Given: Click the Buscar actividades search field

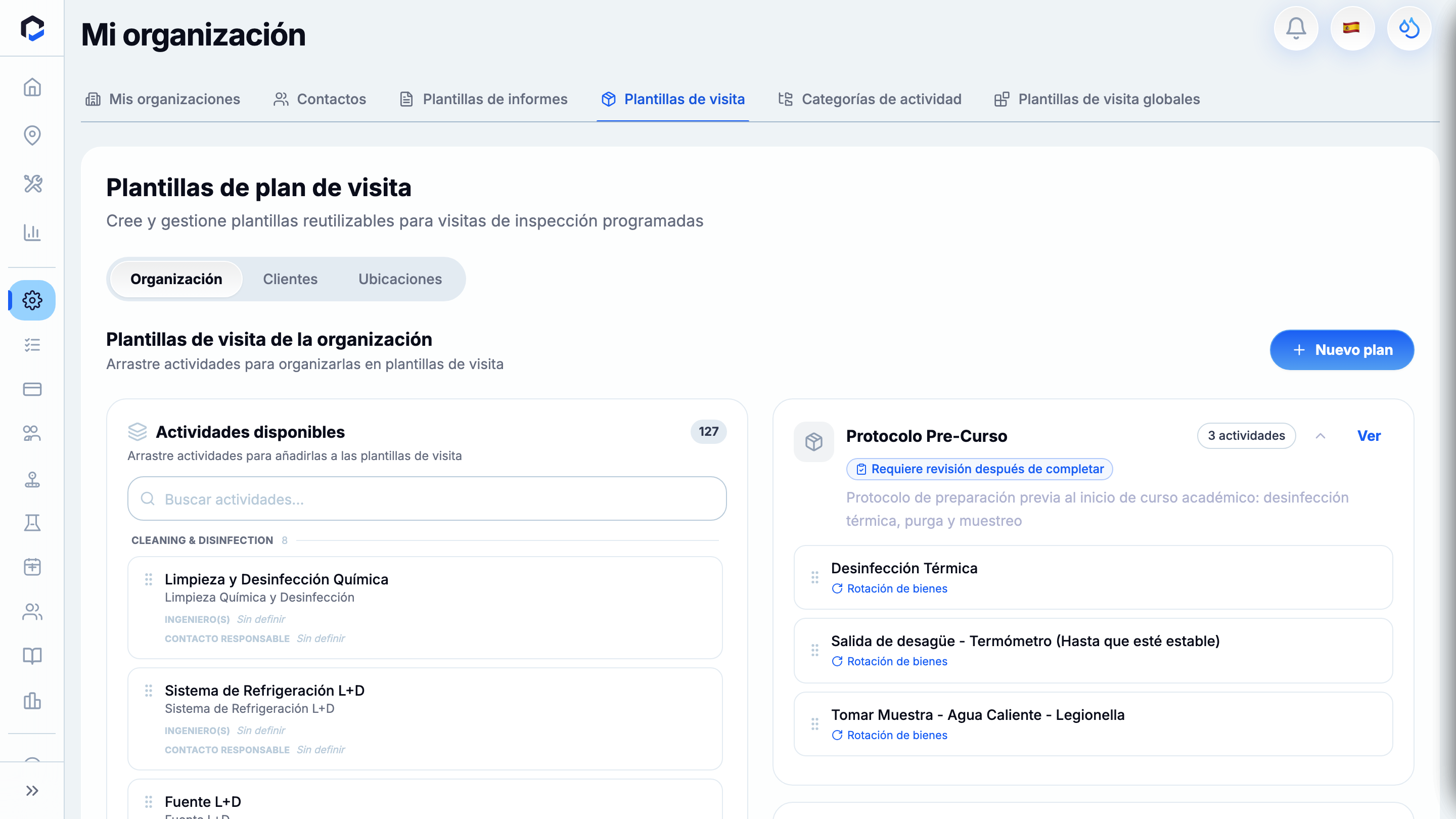Looking at the screenshot, I should click(427, 498).
